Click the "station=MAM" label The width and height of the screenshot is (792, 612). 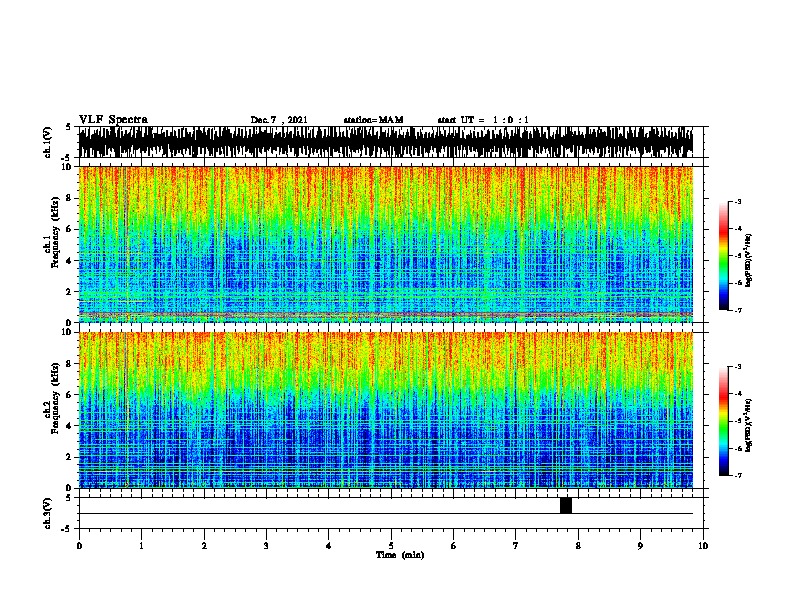(373, 120)
